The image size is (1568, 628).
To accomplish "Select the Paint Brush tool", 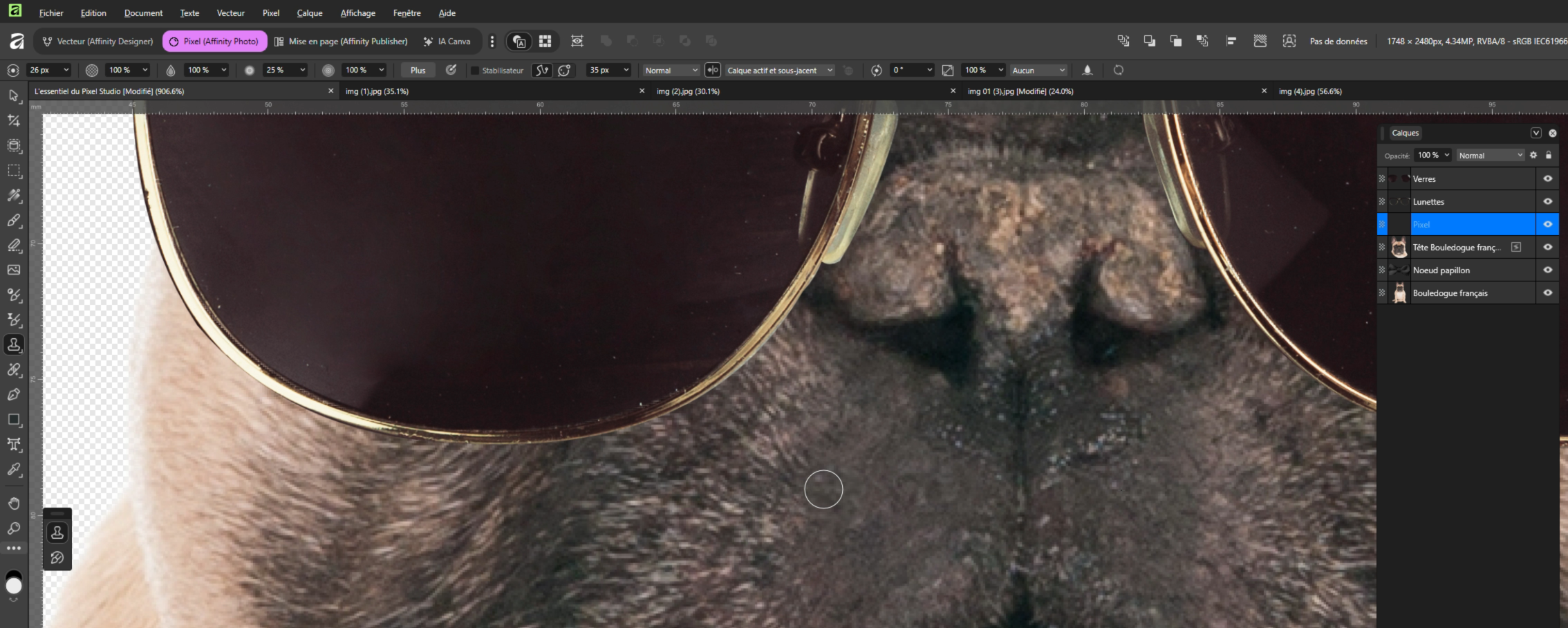I will tap(14, 221).
